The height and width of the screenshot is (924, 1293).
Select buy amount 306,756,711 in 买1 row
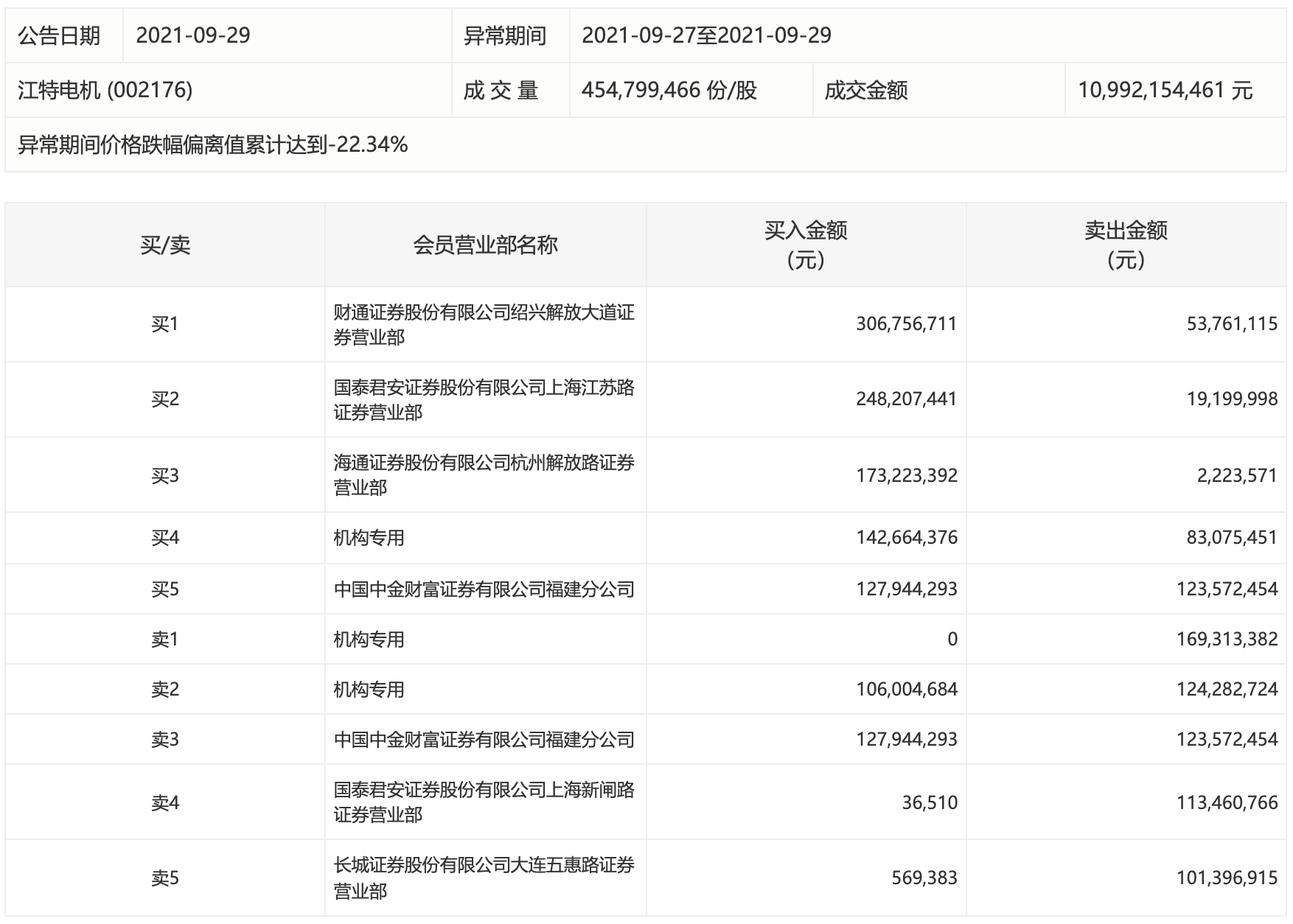(906, 324)
